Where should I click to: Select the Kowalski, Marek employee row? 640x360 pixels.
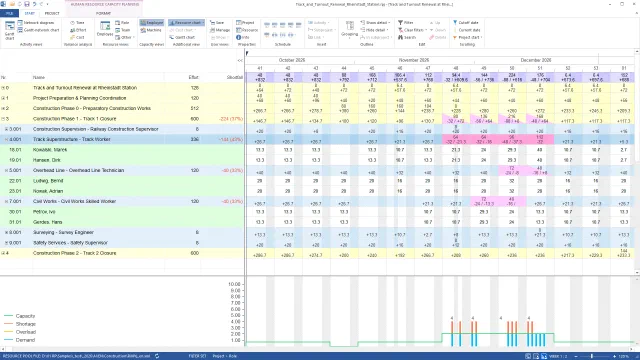click(x=122, y=150)
